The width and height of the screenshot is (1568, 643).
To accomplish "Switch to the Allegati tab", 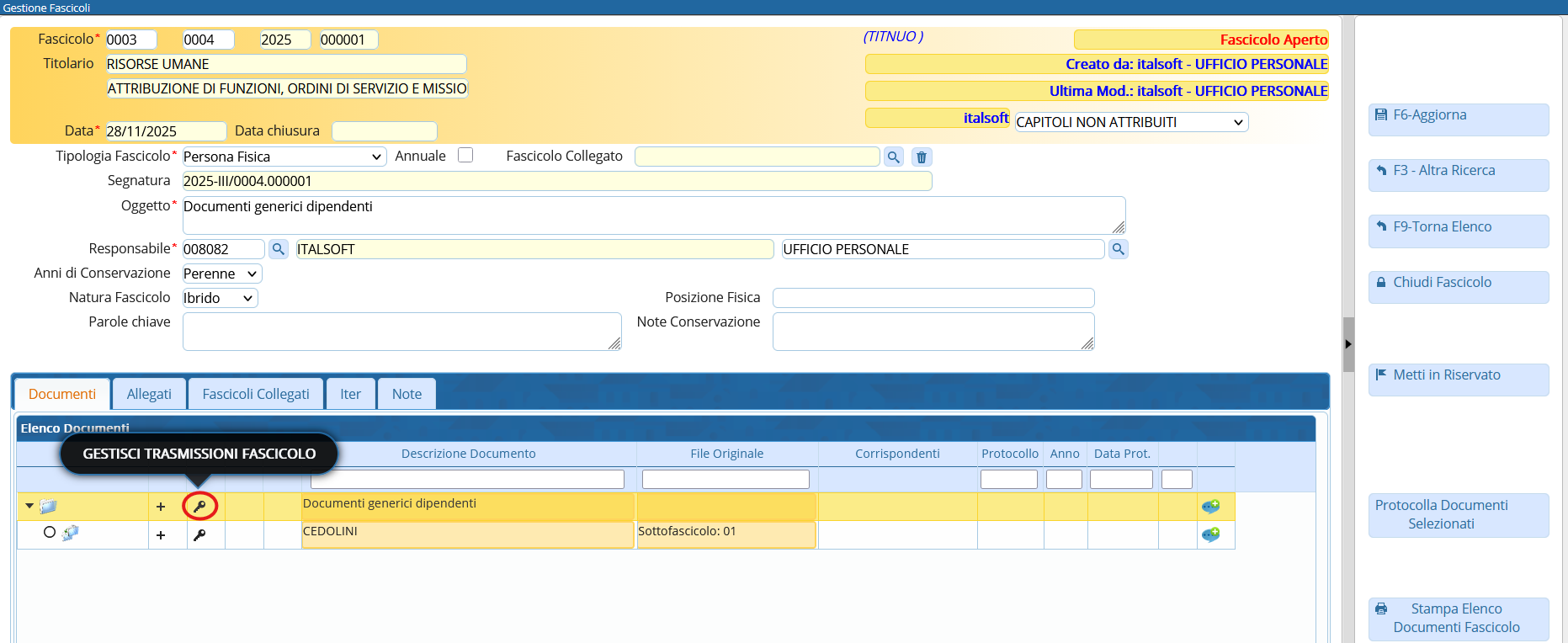I will click(x=149, y=394).
